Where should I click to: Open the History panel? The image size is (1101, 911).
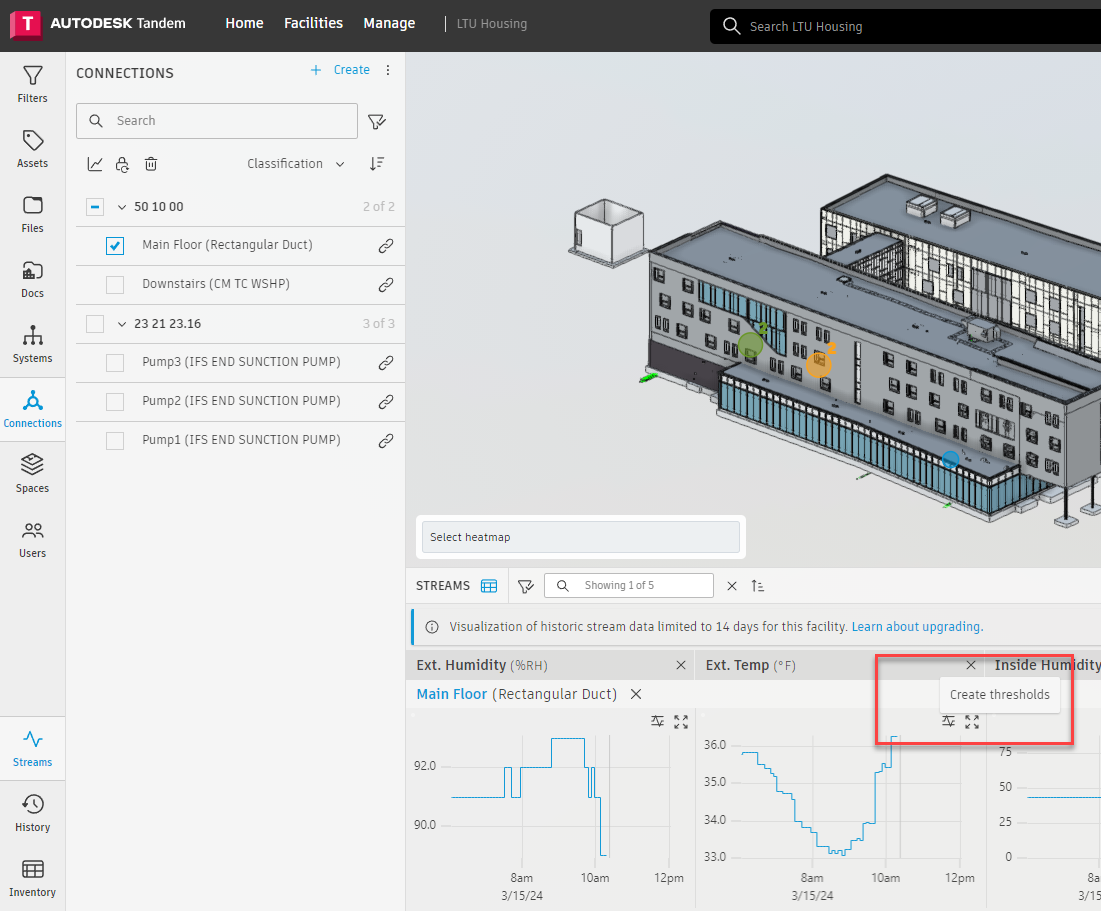point(32,813)
